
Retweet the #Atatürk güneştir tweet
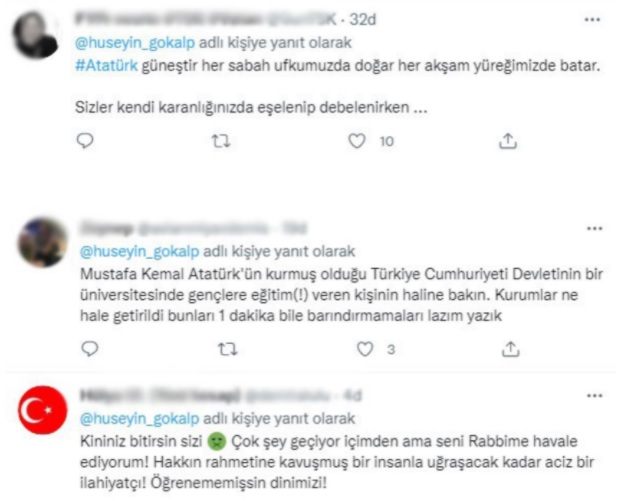pos(221,141)
